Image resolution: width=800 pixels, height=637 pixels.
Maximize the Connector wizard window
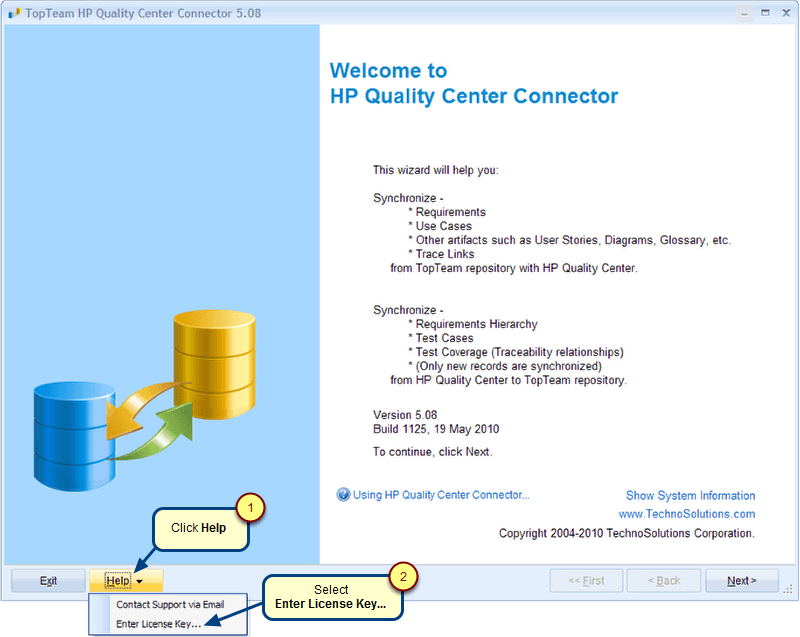tap(764, 12)
